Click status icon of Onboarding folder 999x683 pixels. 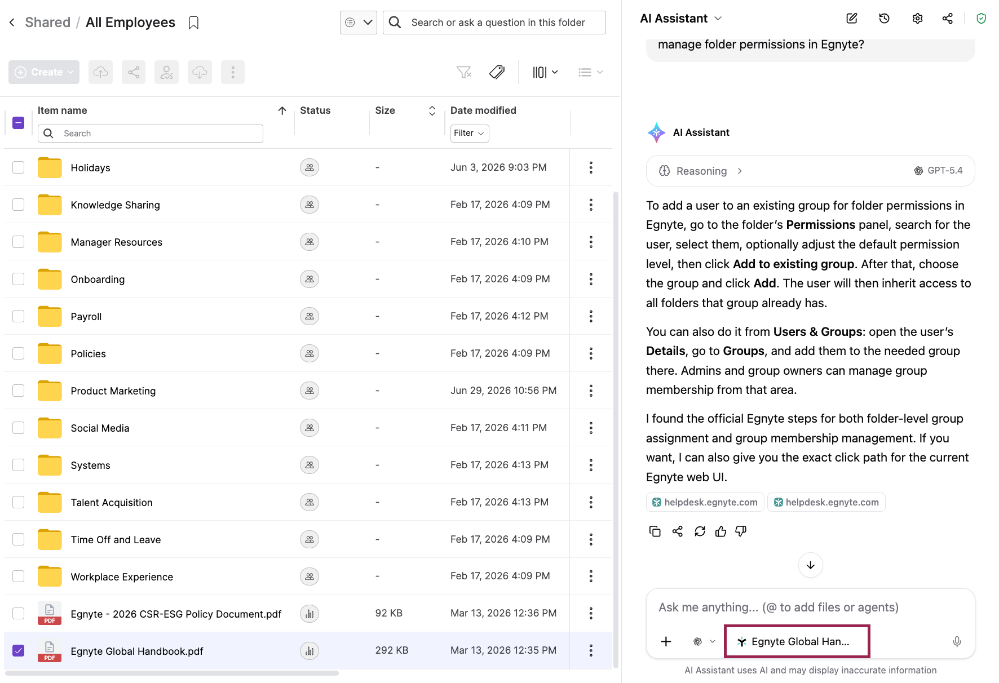309,279
